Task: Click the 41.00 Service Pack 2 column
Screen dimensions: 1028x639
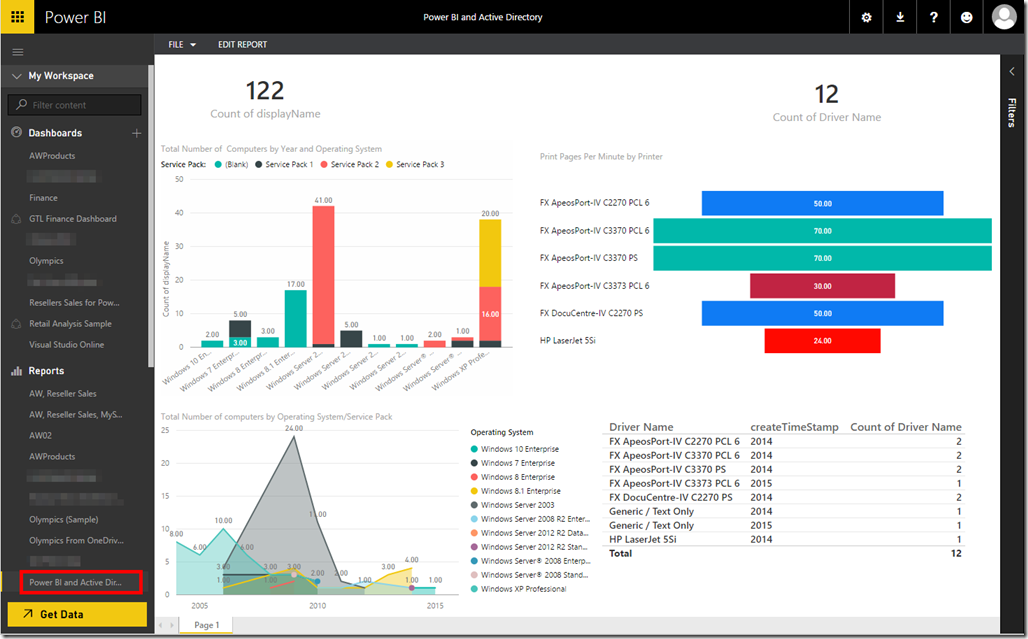Action: [x=323, y=275]
